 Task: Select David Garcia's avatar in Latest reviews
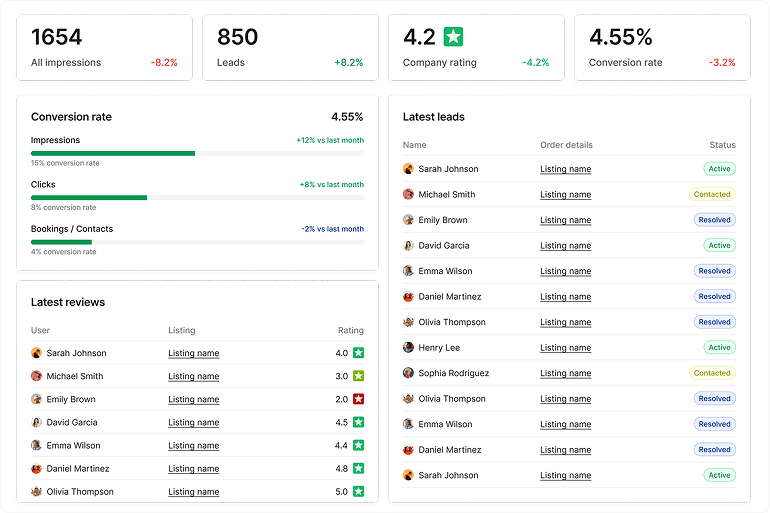click(x=37, y=422)
